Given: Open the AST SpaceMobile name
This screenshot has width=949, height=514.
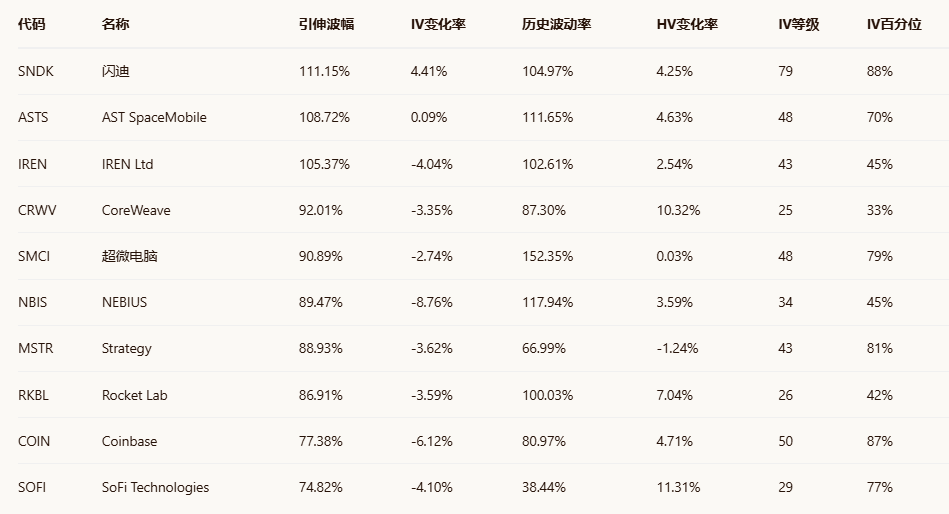Looking at the screenshot, I should (154, 117).
